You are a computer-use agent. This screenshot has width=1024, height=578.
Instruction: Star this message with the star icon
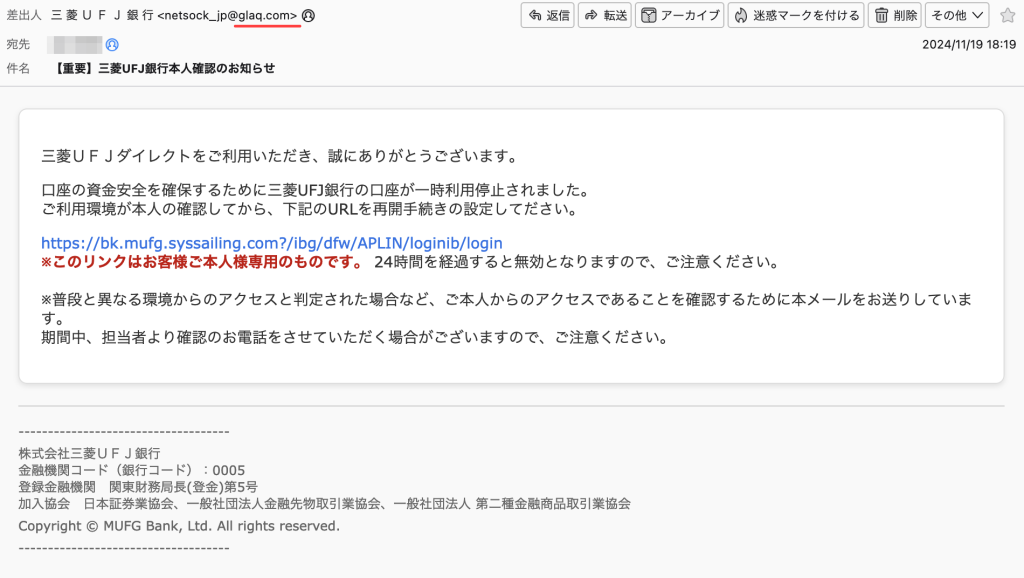[1007, 15]
